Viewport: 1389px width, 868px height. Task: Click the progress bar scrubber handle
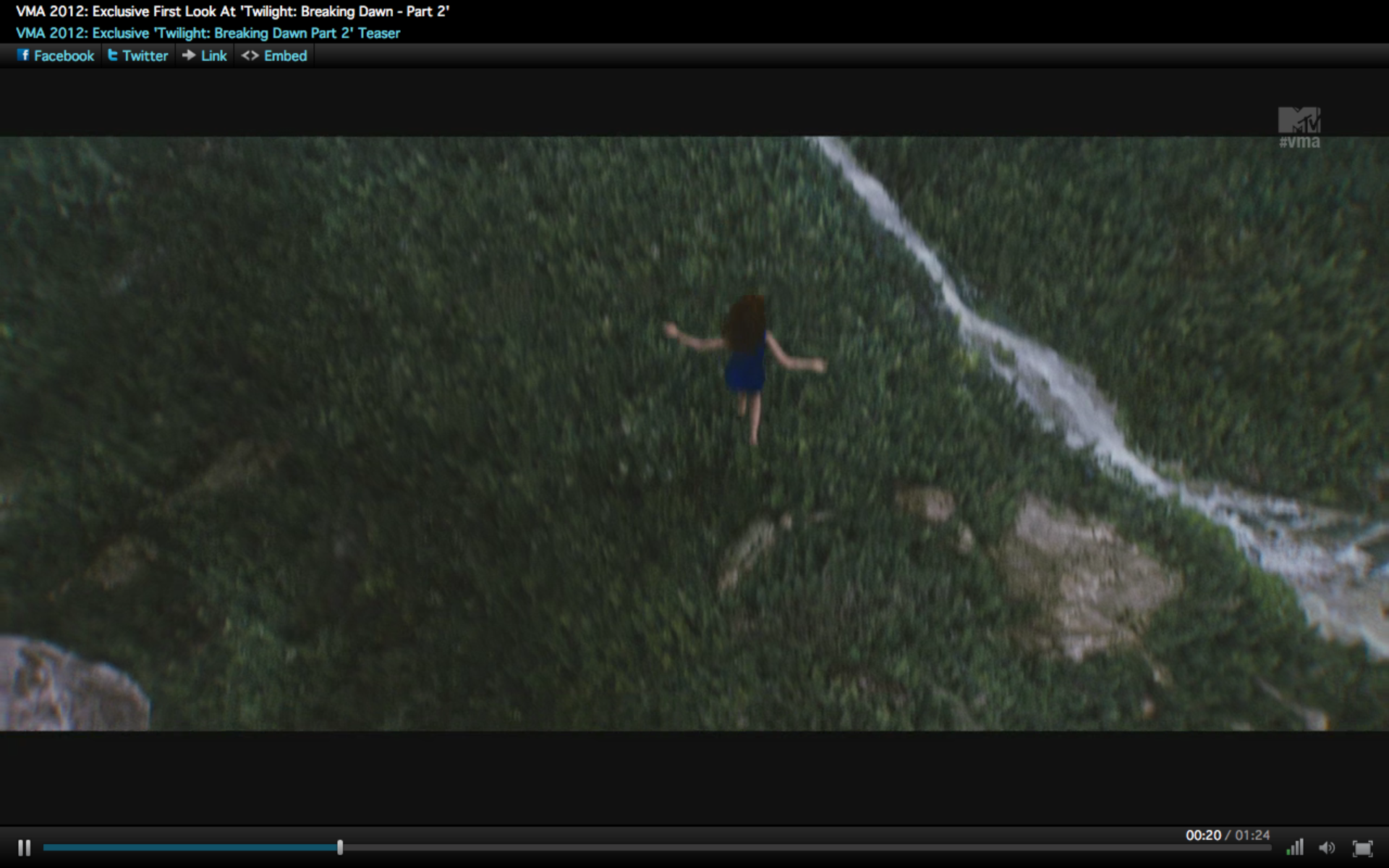click(340, 847)
